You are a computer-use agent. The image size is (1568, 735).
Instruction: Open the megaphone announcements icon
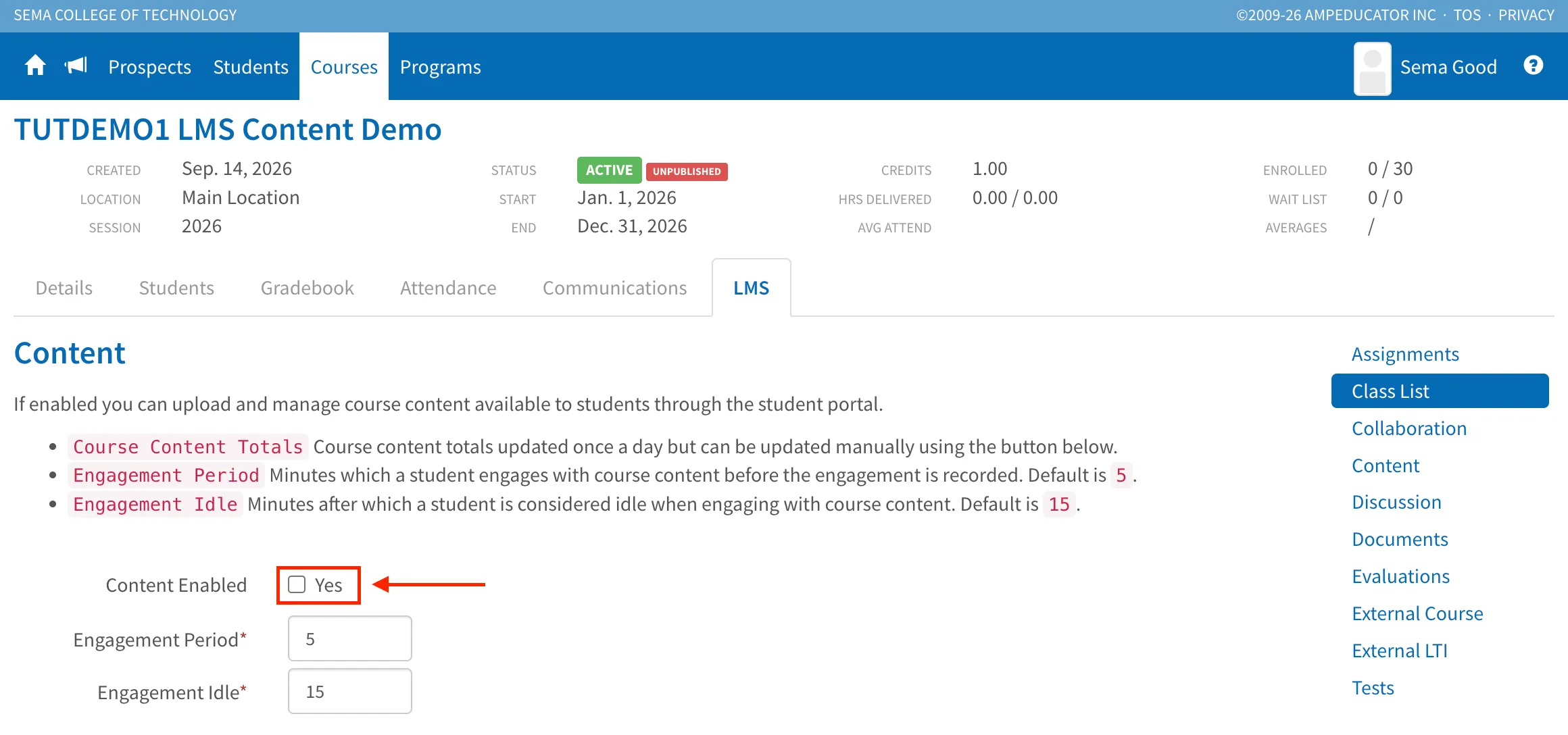coord(76,66)
